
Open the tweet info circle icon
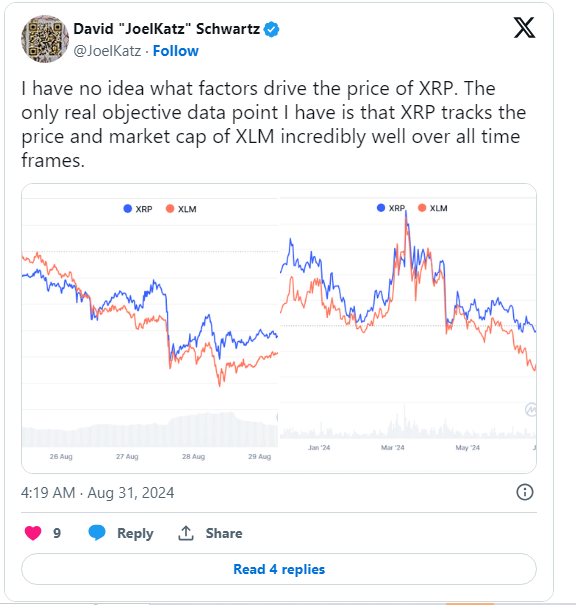coord(525,492)
